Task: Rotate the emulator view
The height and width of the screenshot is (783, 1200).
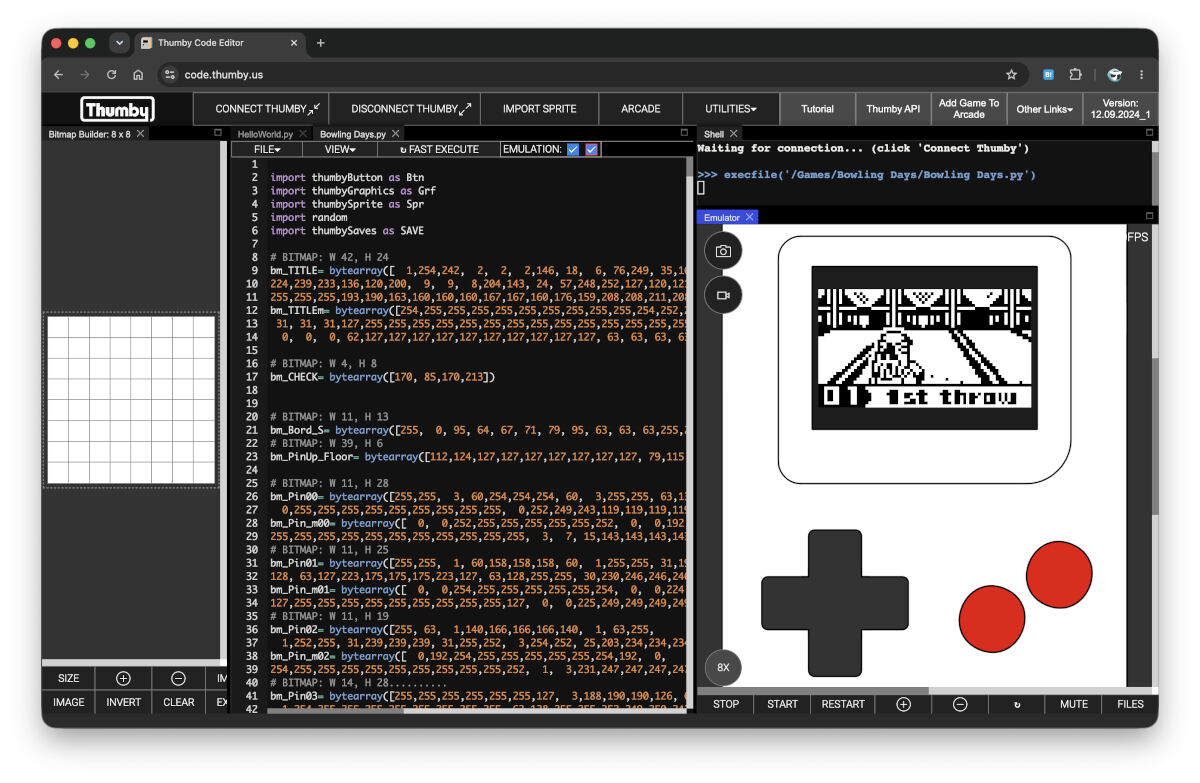Action: pyautogui.click(x=1017, y=704)
